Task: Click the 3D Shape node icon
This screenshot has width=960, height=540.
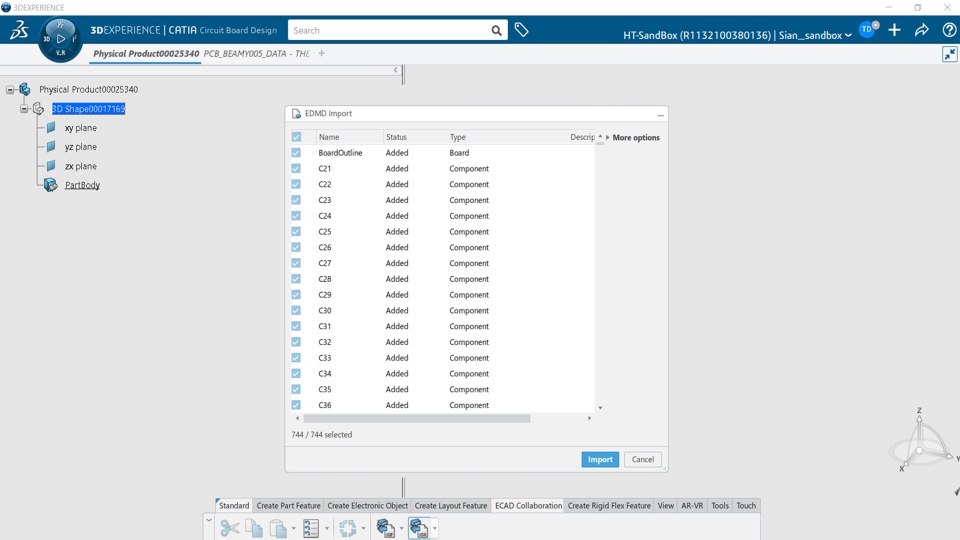Action: click(x=38, y=109)
